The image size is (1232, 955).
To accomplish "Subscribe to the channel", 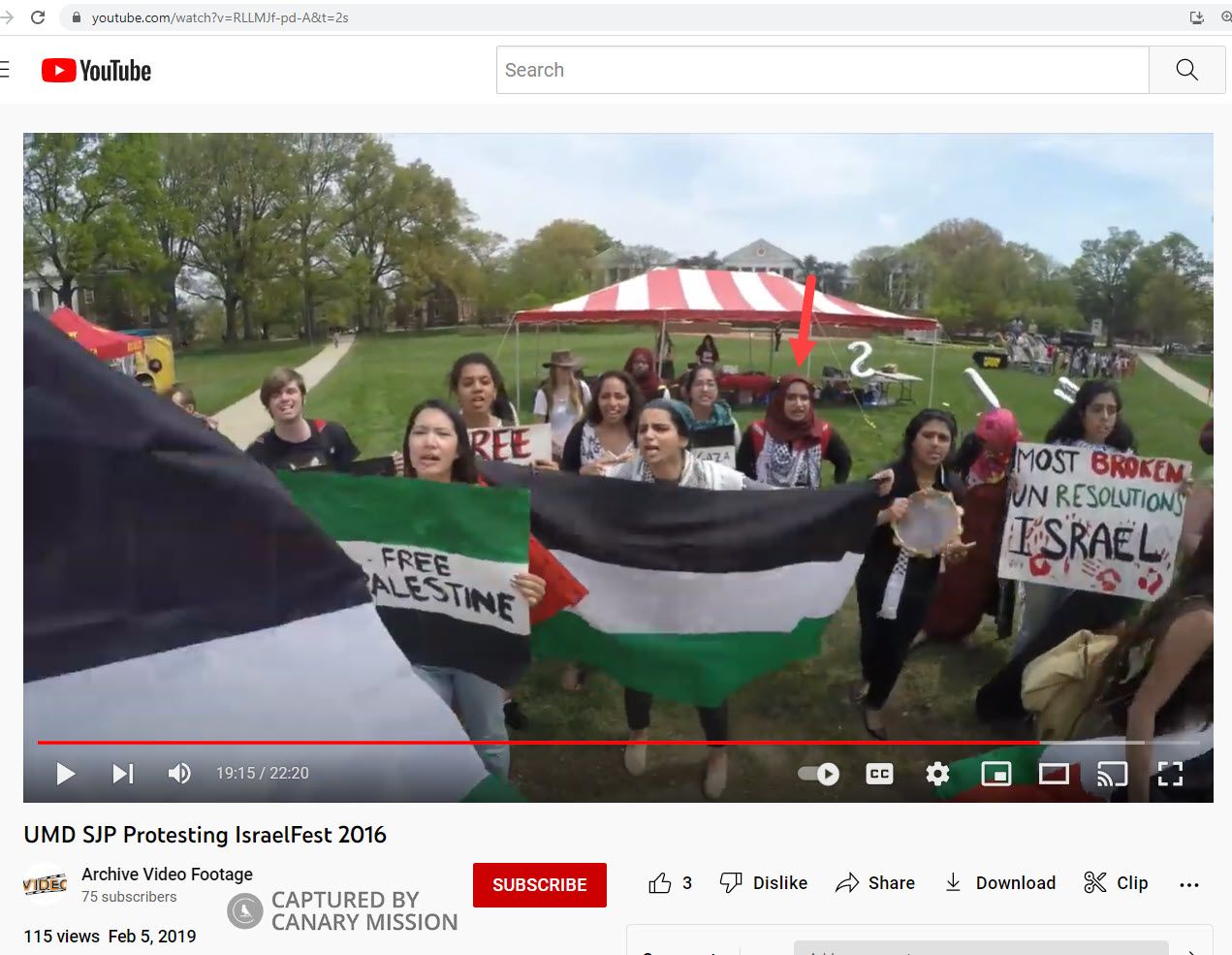I will coord(540,884).
